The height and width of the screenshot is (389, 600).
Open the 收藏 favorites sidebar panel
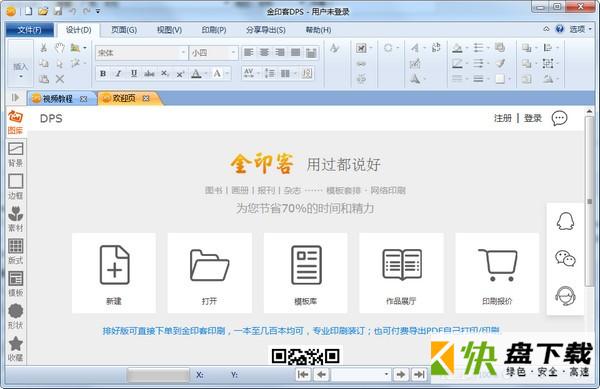[x=16, y=349]
